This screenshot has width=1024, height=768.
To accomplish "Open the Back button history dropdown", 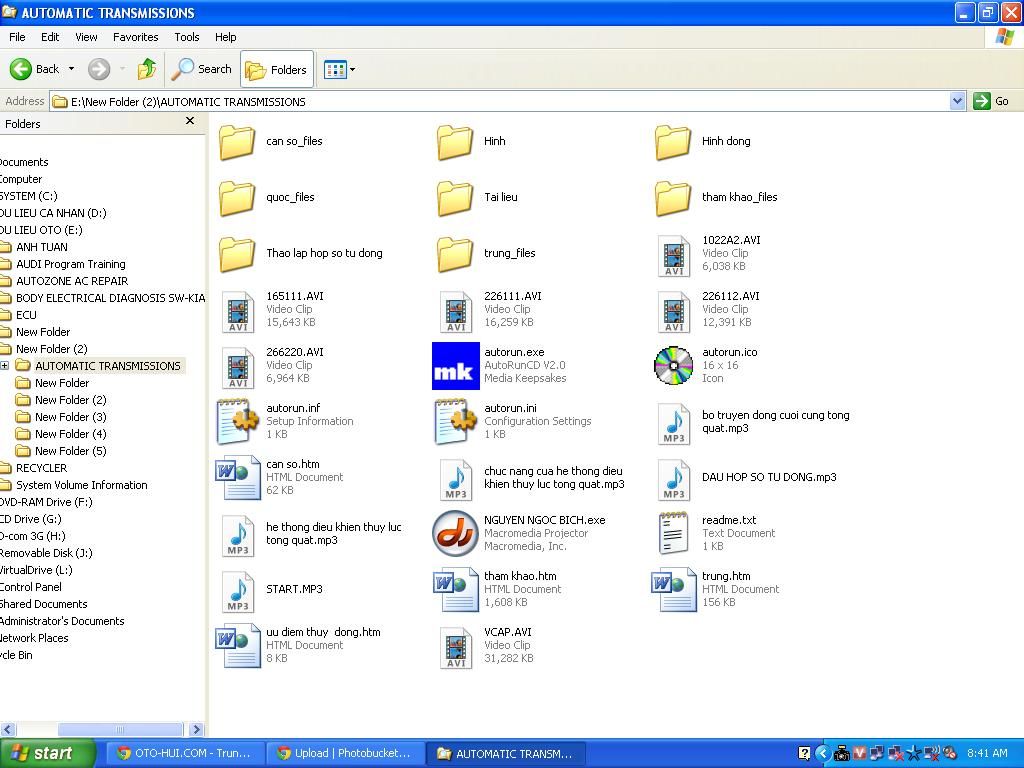I will click(71, 69).
